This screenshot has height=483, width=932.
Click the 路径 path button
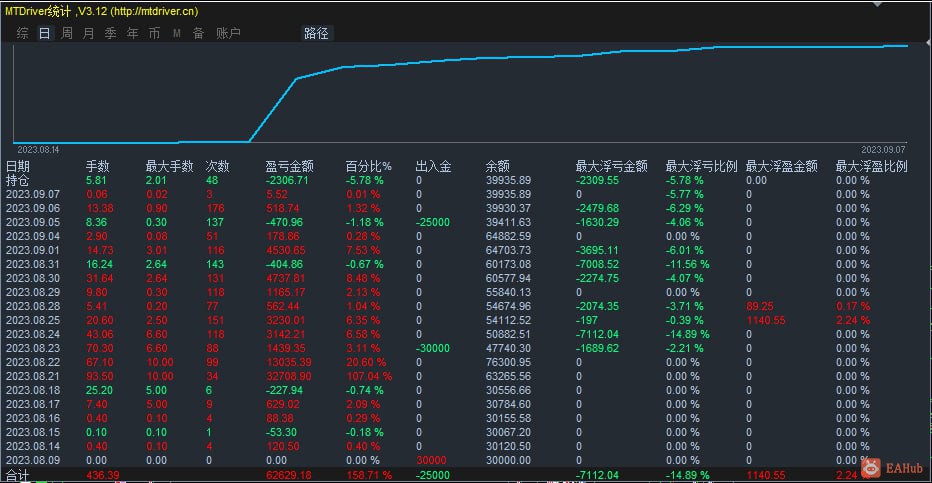point(316,33)
